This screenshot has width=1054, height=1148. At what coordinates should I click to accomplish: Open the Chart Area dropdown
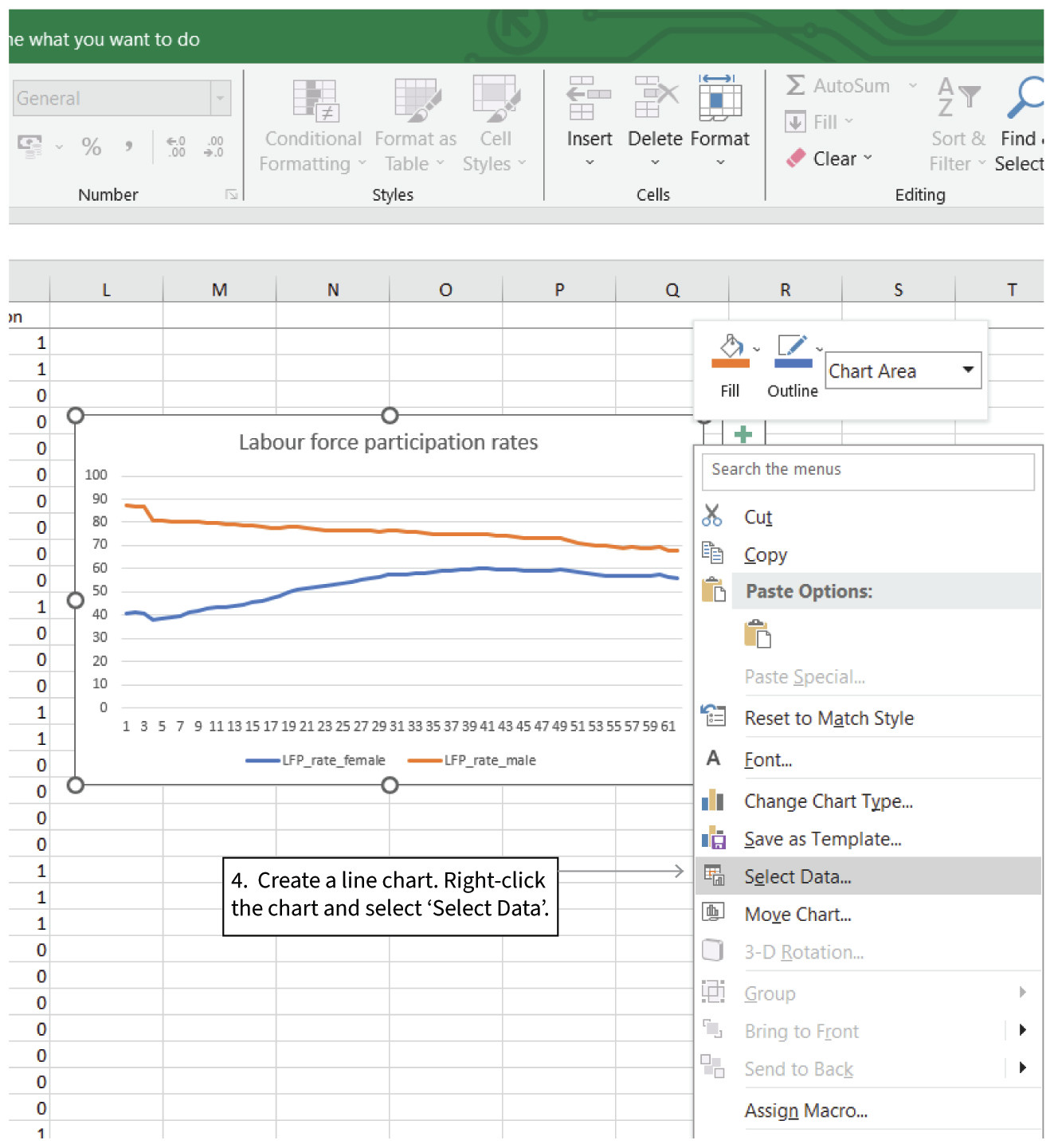click(968, 370)
